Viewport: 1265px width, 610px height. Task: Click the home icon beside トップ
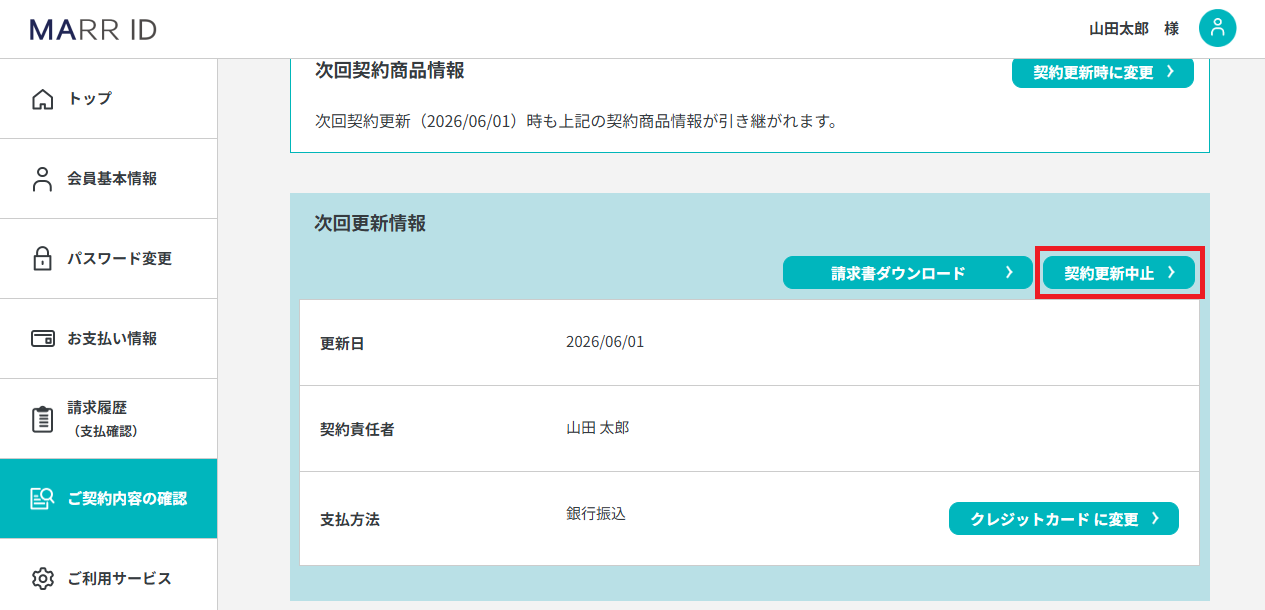tap(42, 99)
